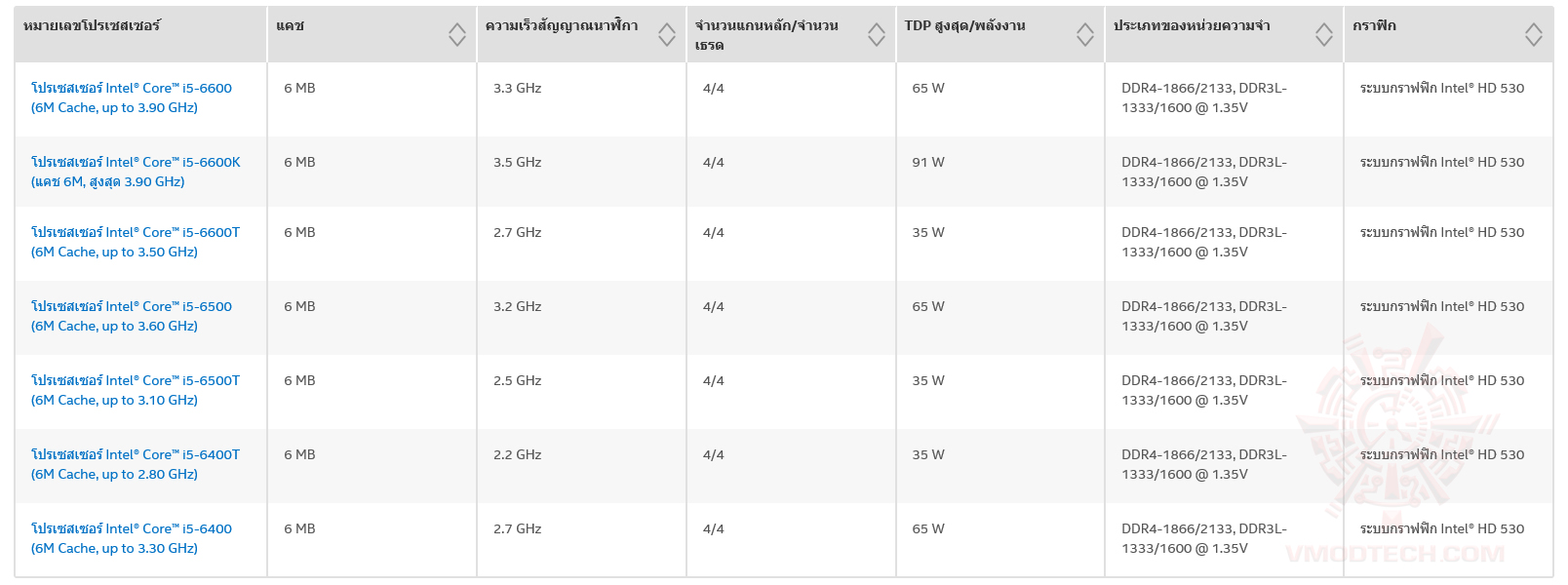Click the 91 W TDP cell
This screenshot has height=585, width=1568.
(928, 163)
